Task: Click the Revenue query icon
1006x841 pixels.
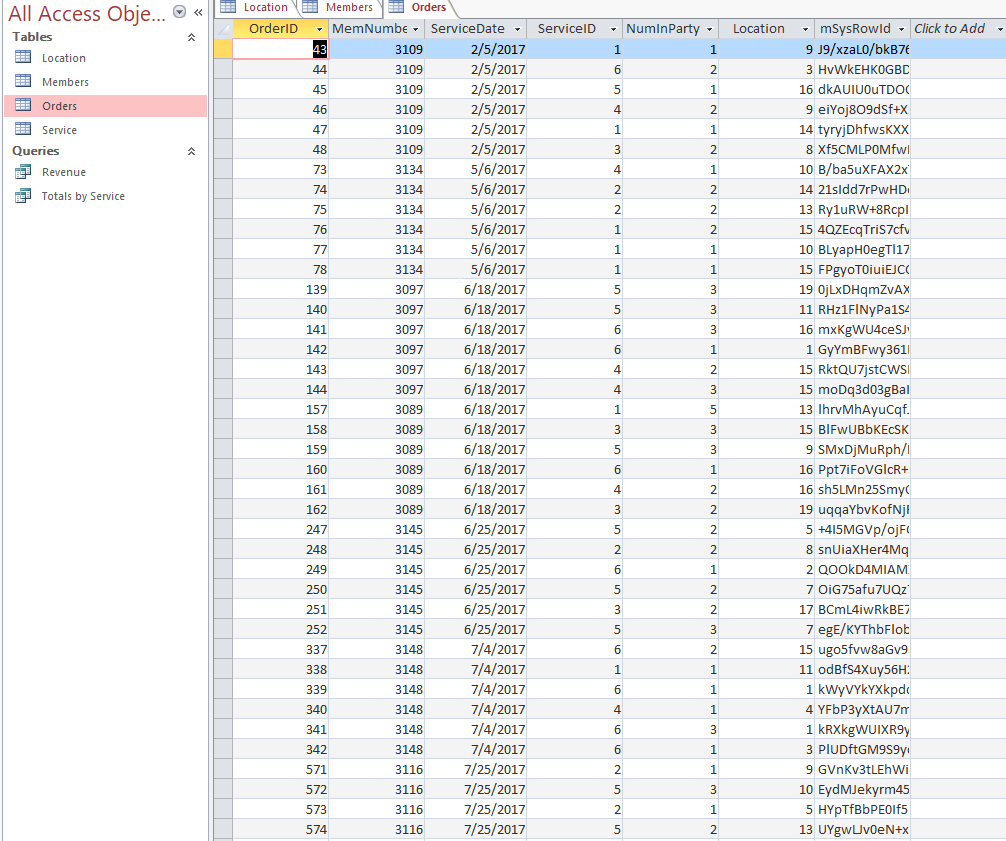Action: (23, 170)
